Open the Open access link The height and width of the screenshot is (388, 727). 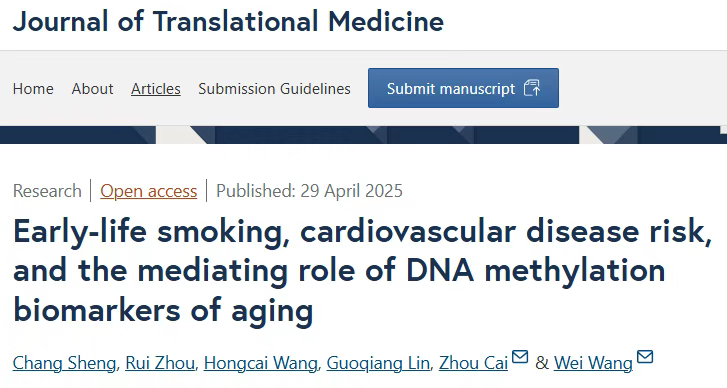(148, 191)
